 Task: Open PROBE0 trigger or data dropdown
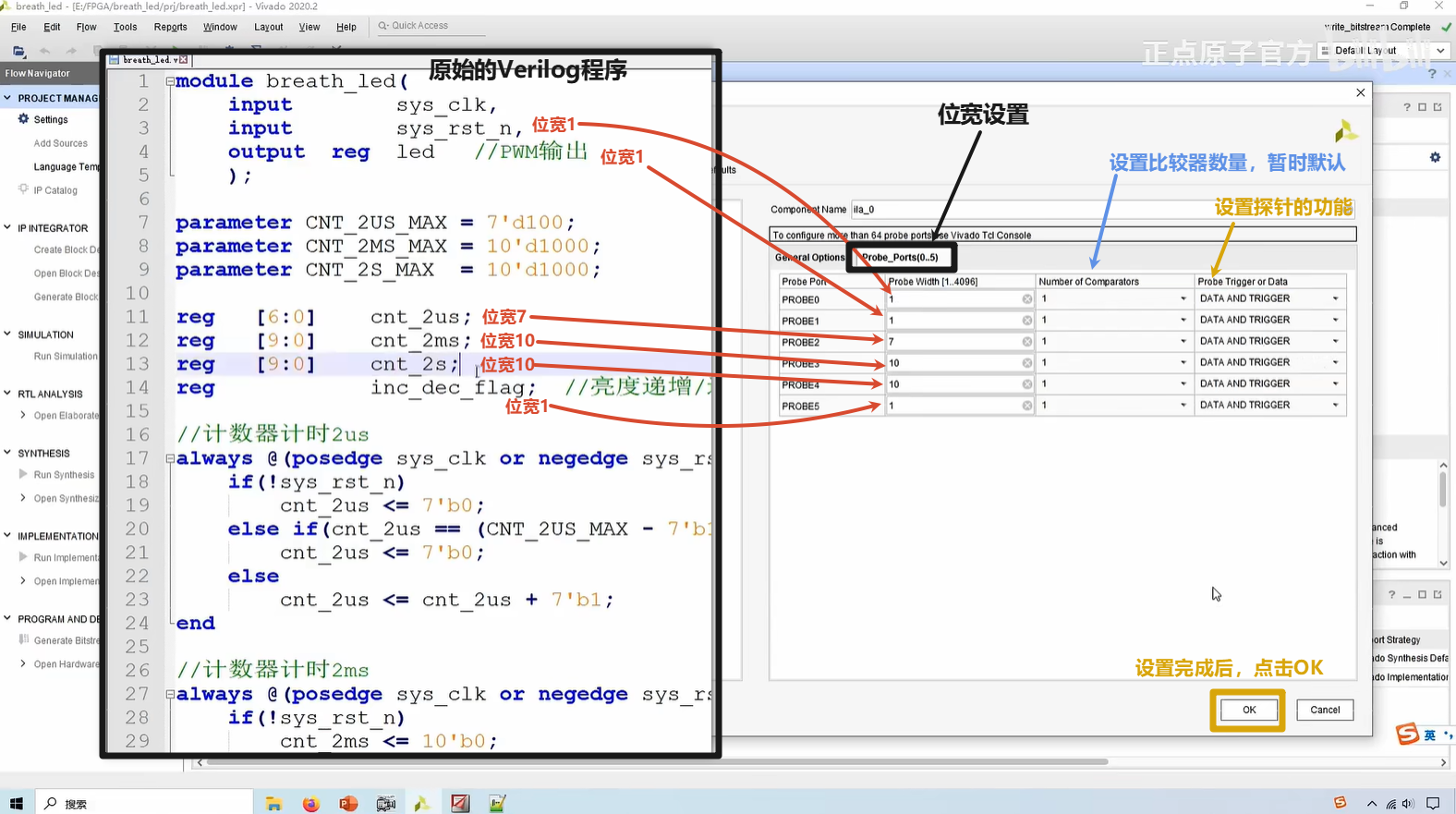pos(1335,298)
